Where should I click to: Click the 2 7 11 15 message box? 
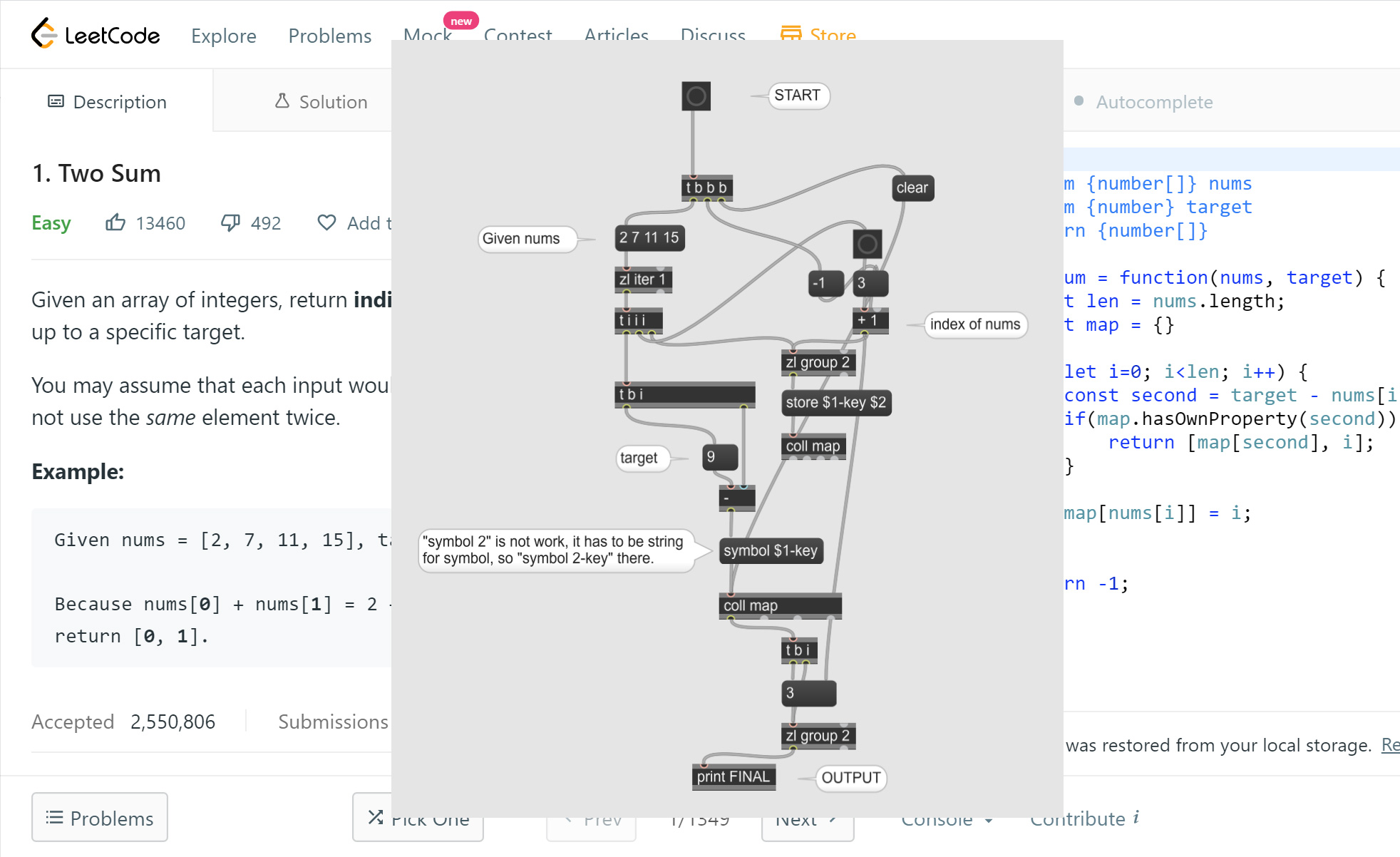tap(649, 238)
